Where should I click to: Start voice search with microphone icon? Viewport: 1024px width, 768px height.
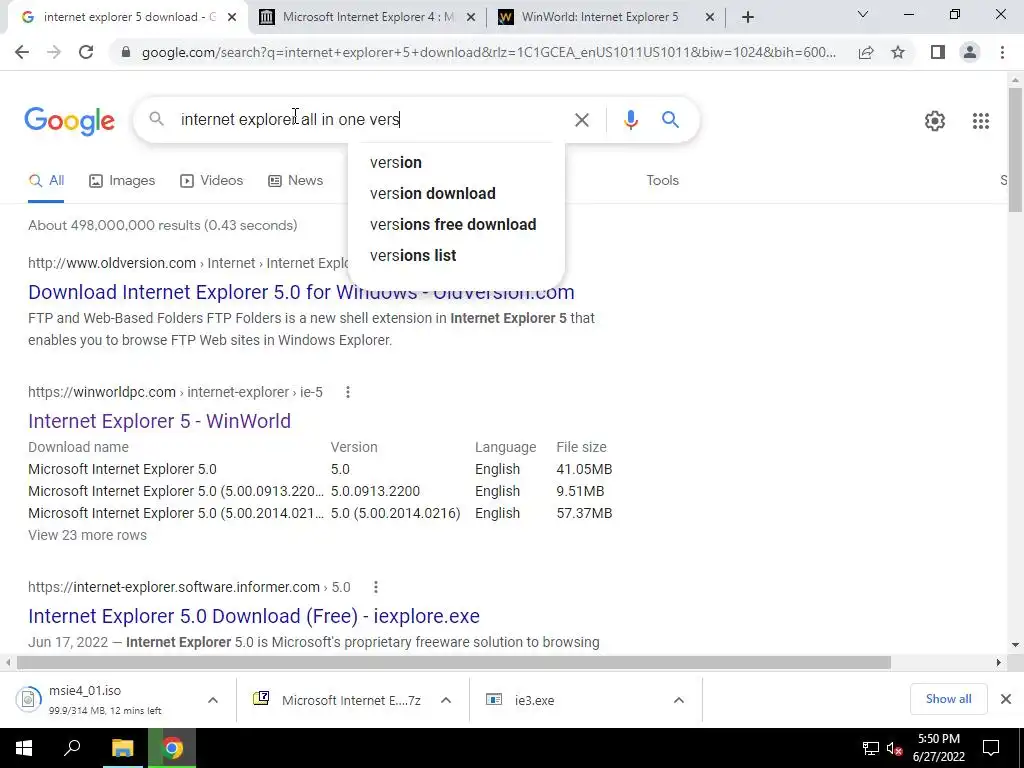click(630, 120)
